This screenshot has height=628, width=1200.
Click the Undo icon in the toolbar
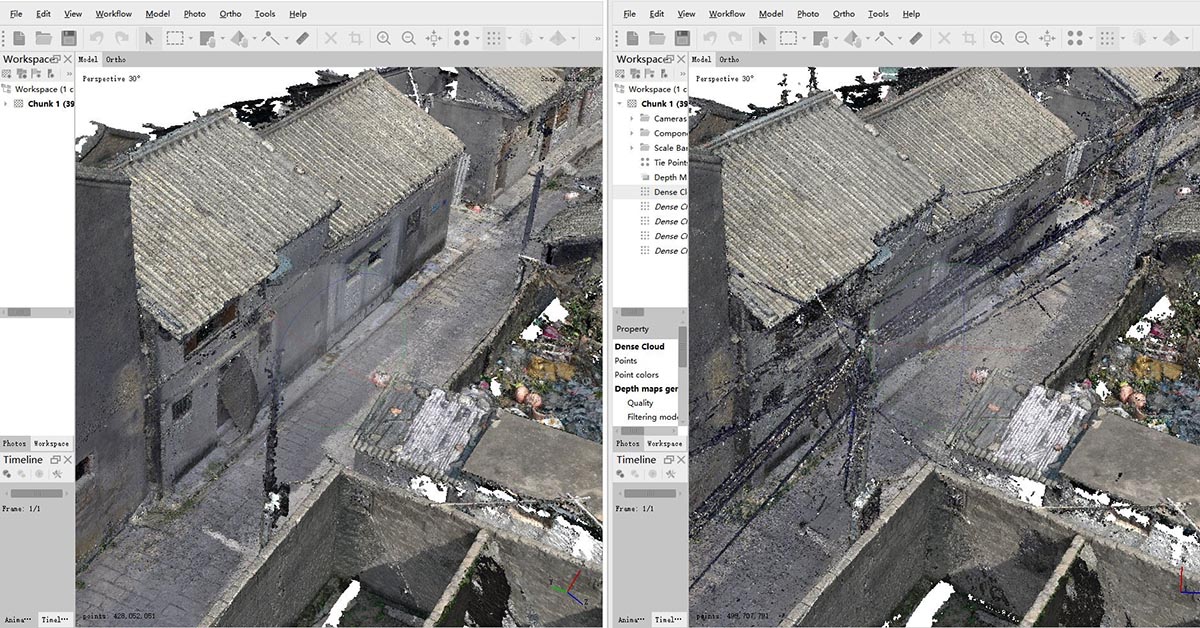click(98, 37)
